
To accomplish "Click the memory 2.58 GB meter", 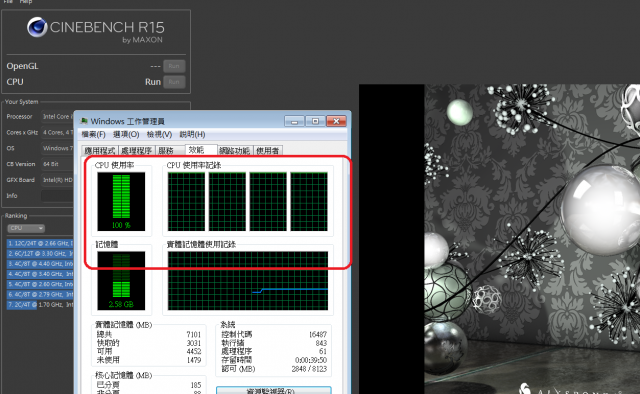I will pos(121,281).
